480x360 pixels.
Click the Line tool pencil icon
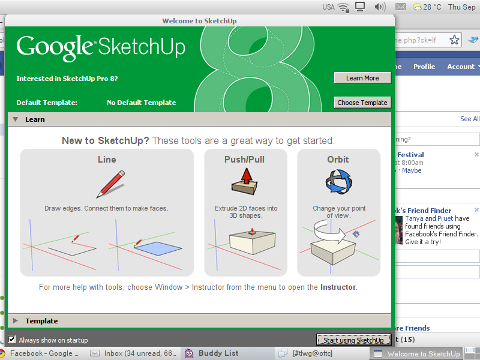coord(111,184)
